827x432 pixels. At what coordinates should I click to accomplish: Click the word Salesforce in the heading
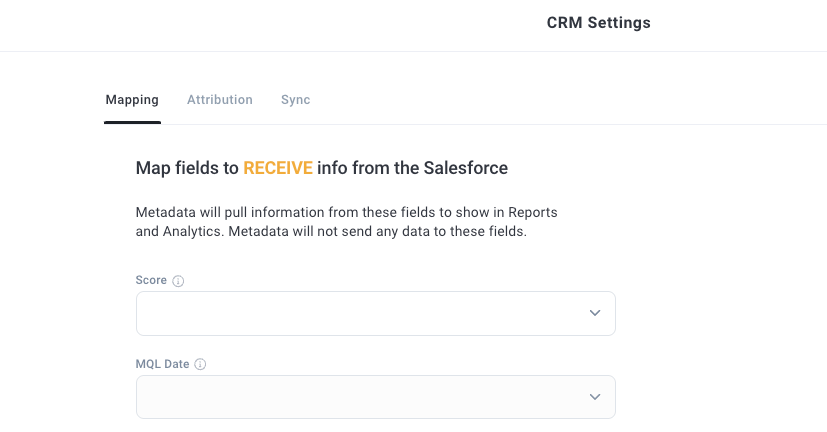click(x=466, y=168)
